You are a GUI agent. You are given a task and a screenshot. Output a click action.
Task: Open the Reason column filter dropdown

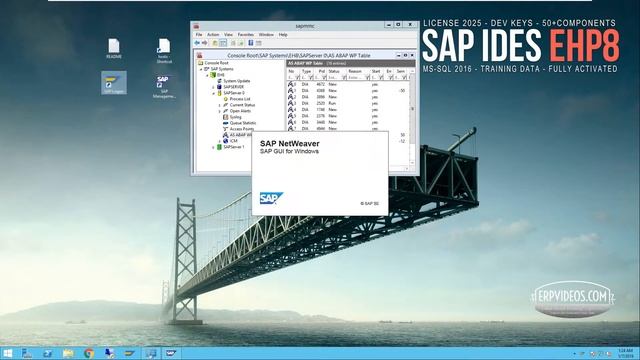367,78
